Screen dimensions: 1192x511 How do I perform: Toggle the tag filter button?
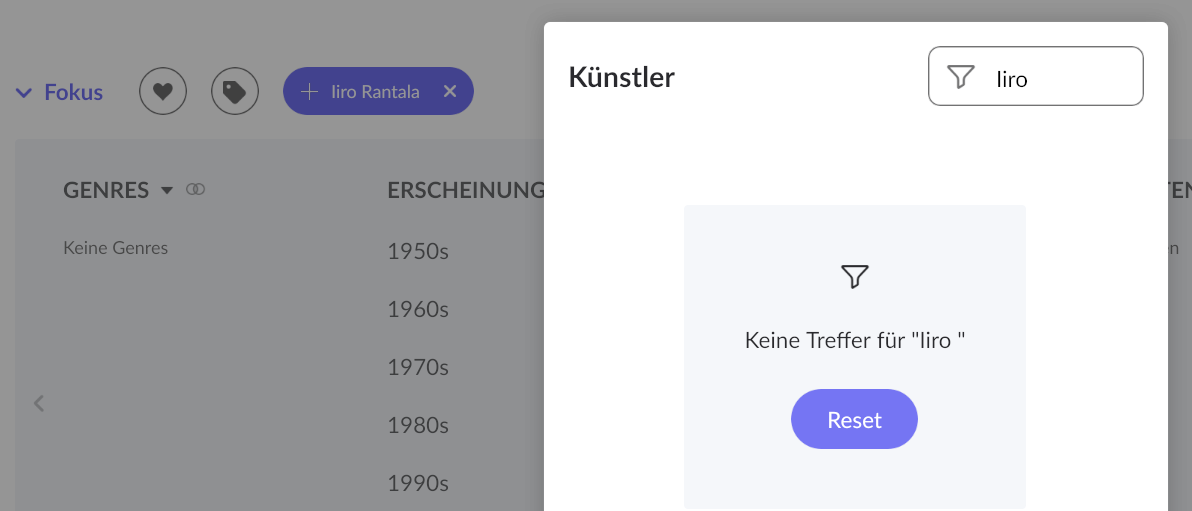point(235,92)
